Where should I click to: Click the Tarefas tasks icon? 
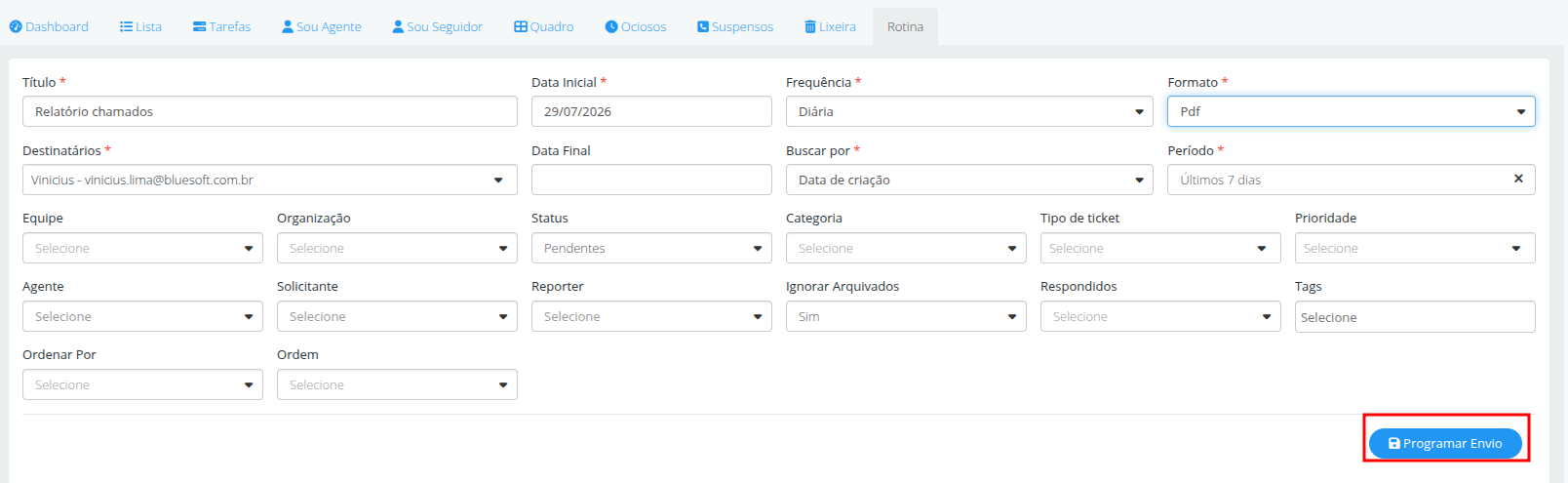(x=199, y=27)
